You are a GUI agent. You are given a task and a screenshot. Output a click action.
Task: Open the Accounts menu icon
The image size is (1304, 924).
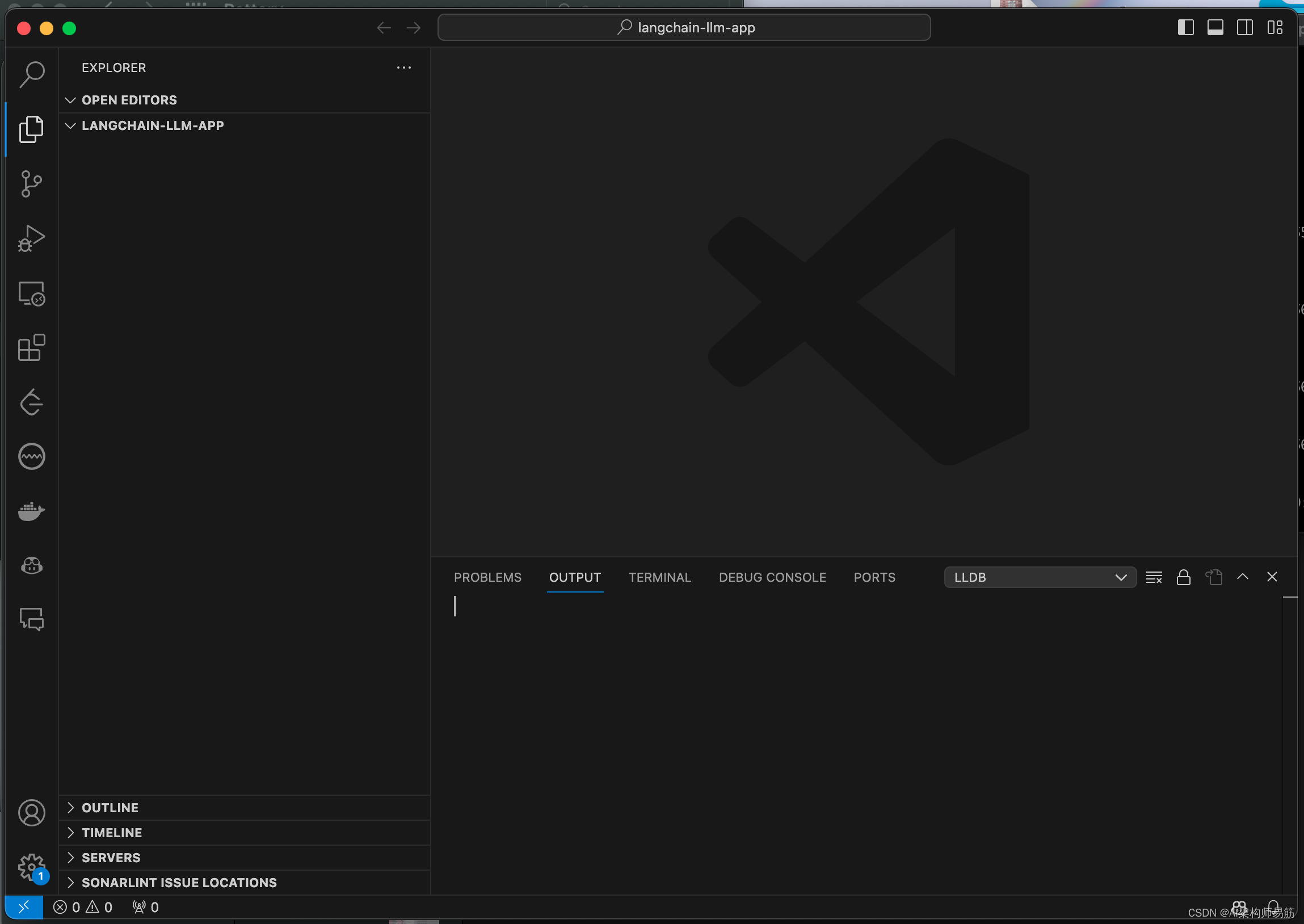(x=32, y=812)
